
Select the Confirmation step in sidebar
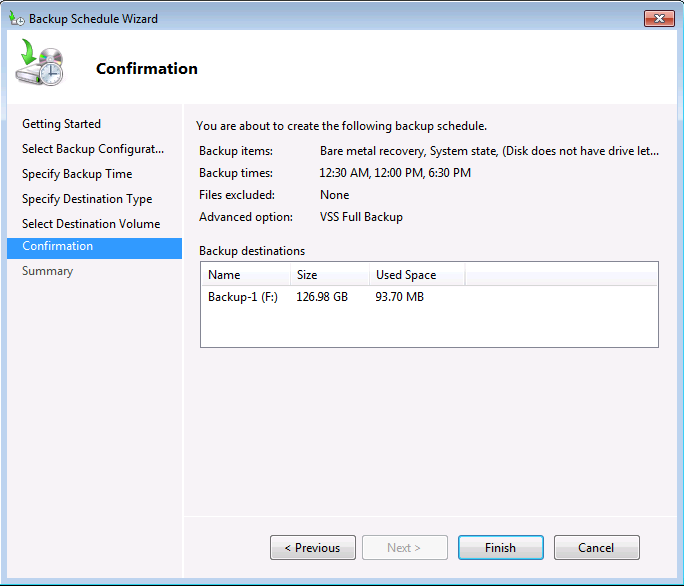(58, 247)
